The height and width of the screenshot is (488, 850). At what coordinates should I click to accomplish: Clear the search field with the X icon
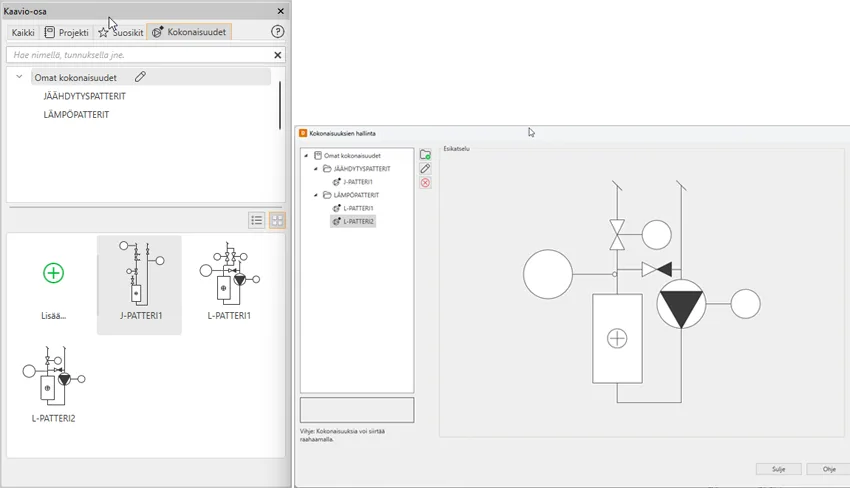pos(278,55)
